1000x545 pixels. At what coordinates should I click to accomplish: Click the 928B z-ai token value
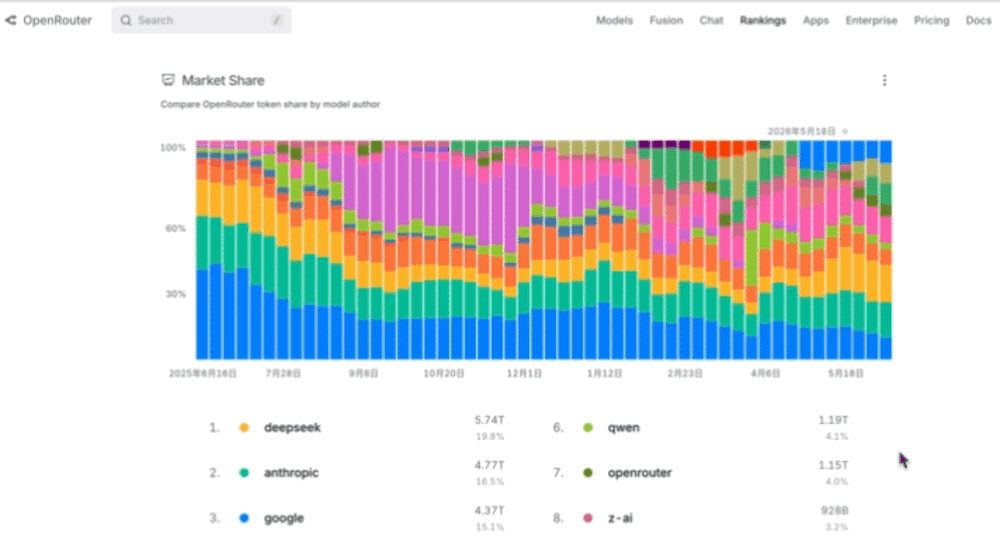pyautogui.click(x=834, y=511)
